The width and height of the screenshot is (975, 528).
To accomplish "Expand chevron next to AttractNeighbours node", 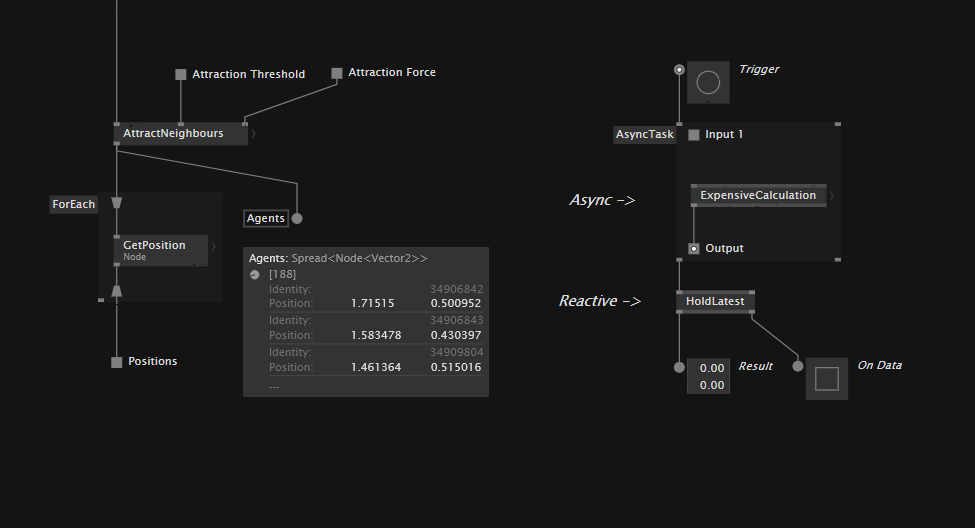I will (253, 133).
